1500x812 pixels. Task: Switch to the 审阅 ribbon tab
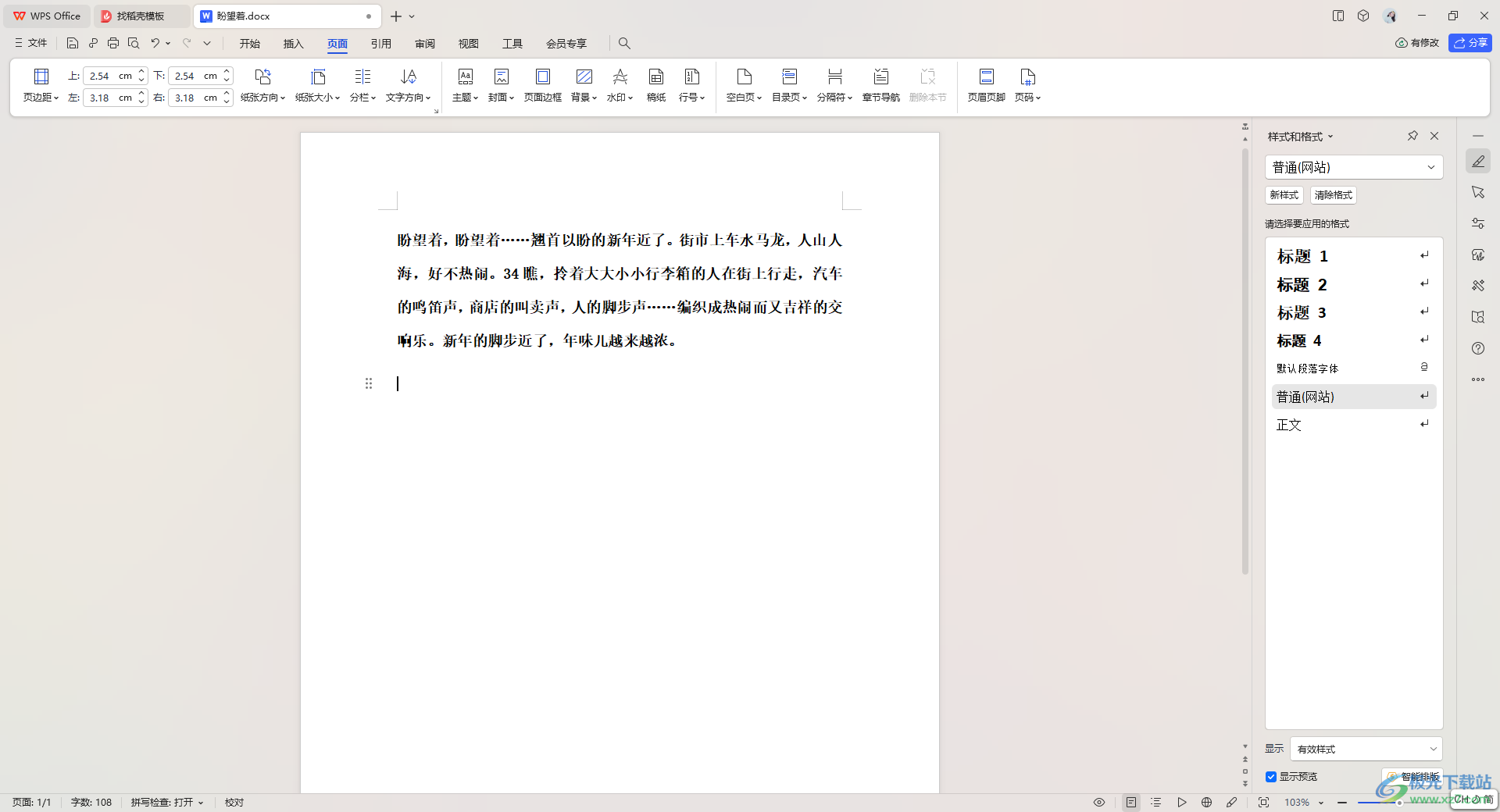425,43
